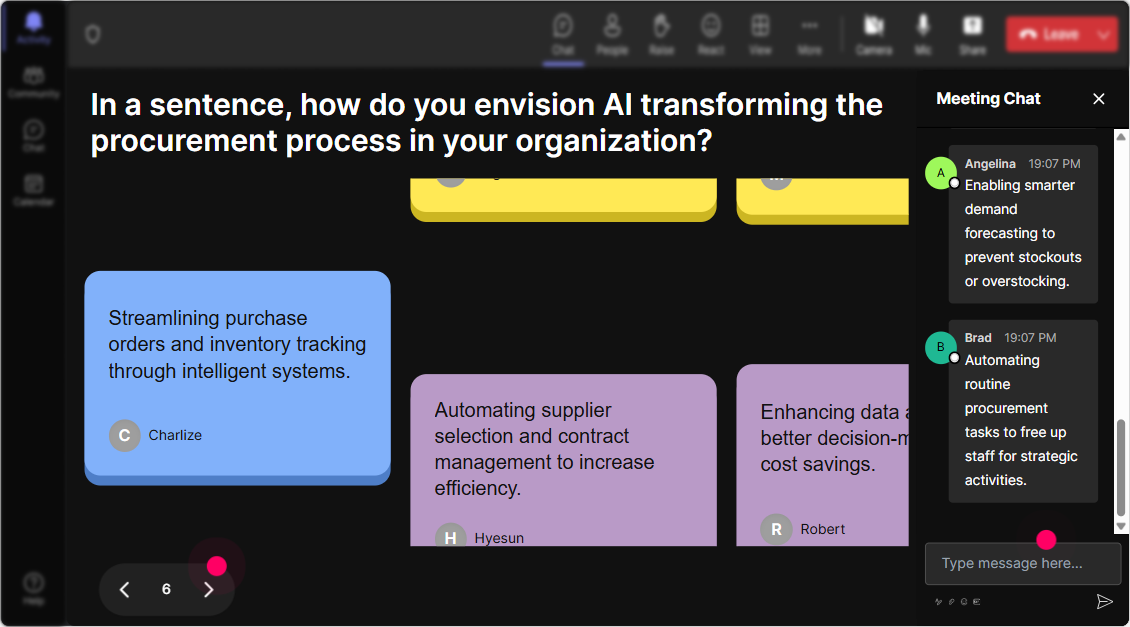Switch to the Chat tab in the meeting toolbar

[x=563, y=35]
